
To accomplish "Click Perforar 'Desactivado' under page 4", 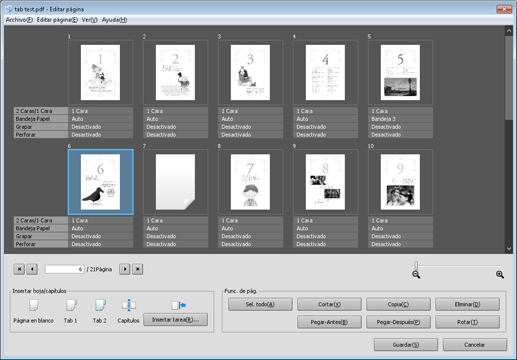I will tap(325, 135).
